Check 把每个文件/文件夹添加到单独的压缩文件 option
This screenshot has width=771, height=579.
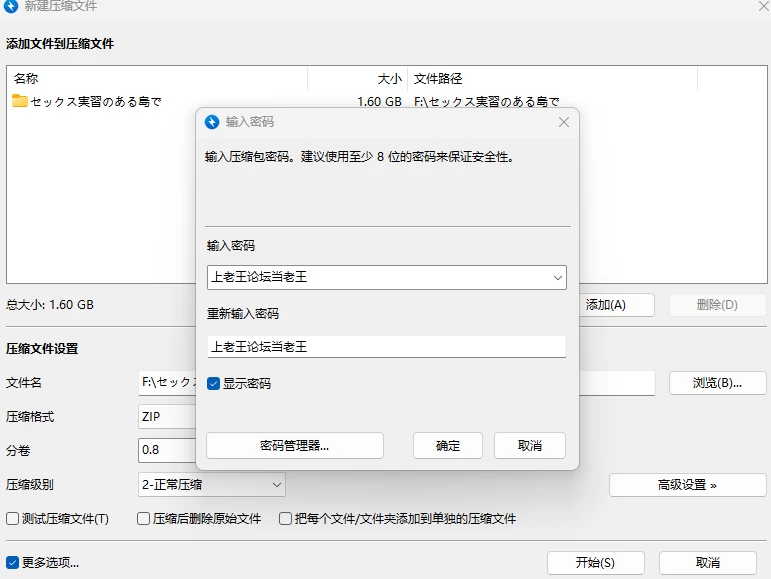pyautogui.click(x=285, y=519)
